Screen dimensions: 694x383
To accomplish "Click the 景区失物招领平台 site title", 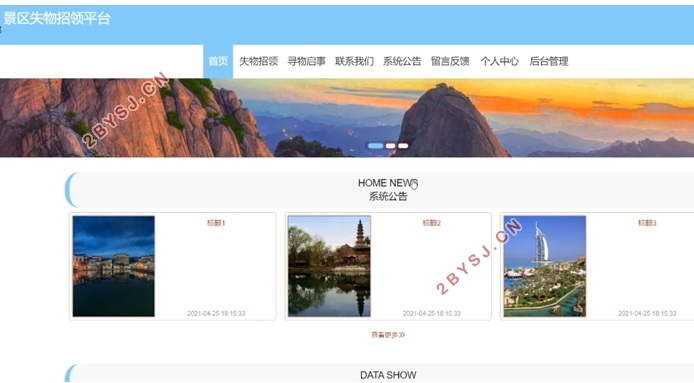I will (x=57, y=19).
